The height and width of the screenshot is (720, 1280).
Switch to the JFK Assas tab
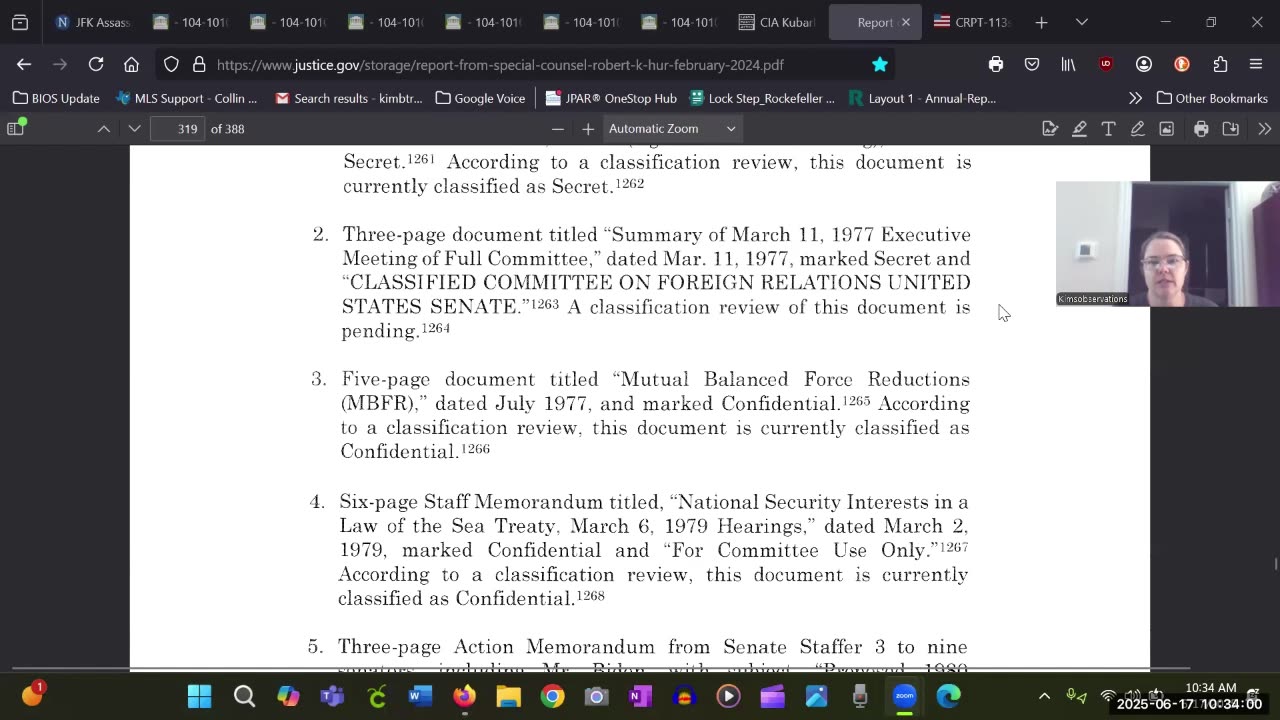click(x=92, y=22)
